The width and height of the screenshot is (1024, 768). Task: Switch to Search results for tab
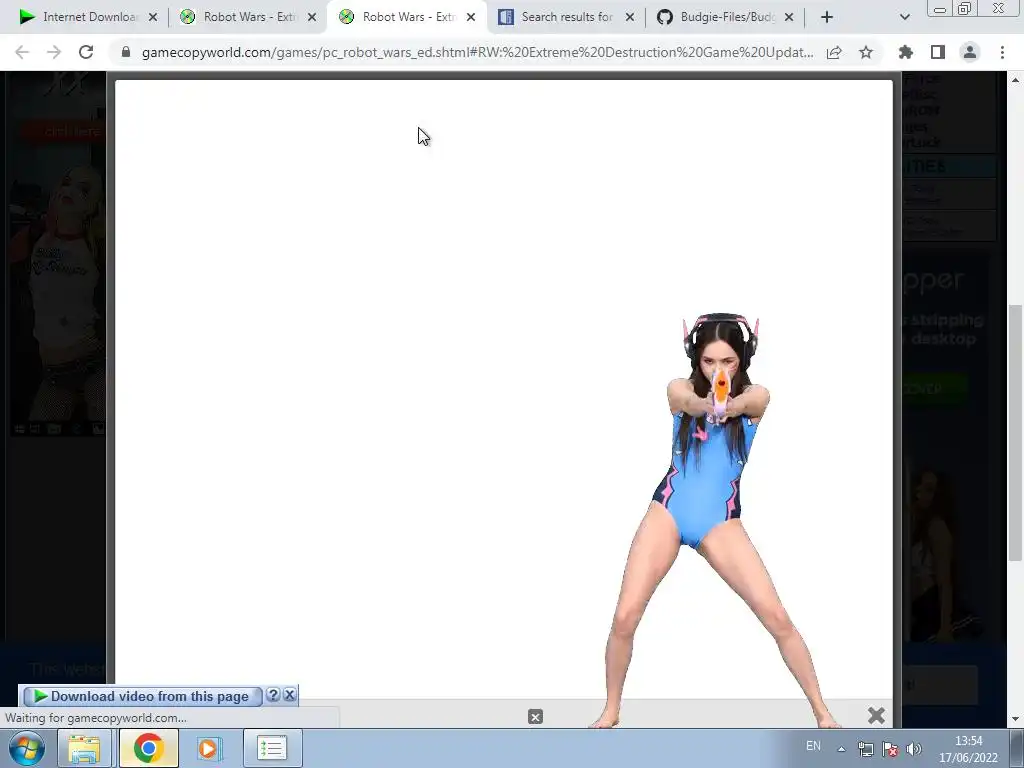(556, 17)
